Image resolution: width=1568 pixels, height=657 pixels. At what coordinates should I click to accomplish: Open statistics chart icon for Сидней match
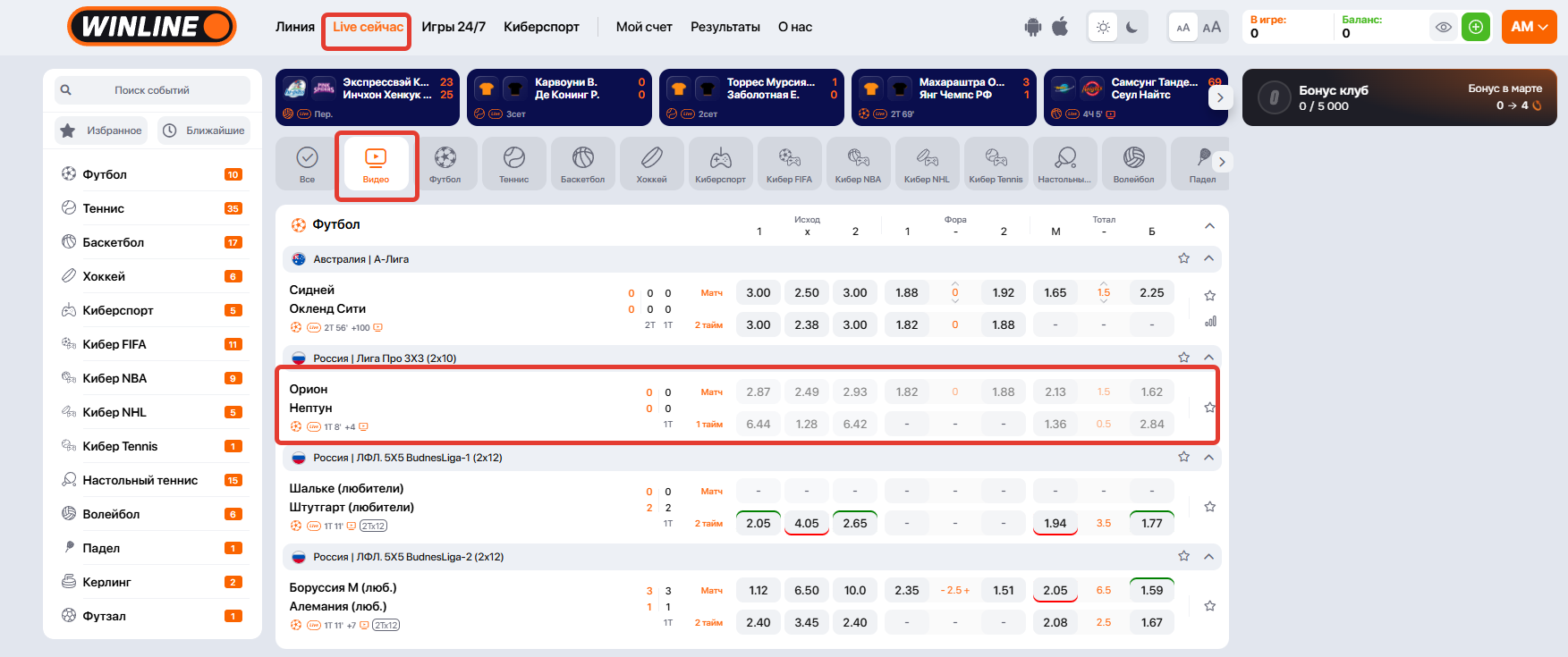[1210, 322]
